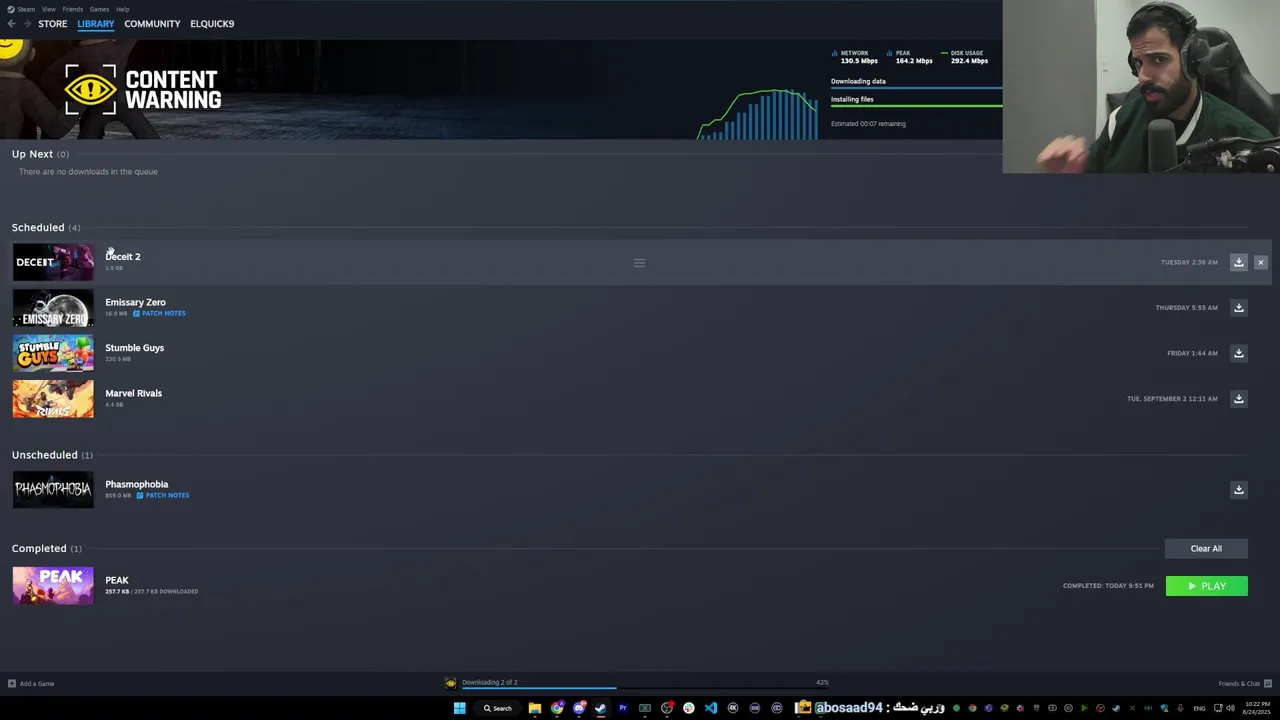Click the Stumble Guys title
The width and height of the screenshot is (1280, 720).
coord(134,348)
